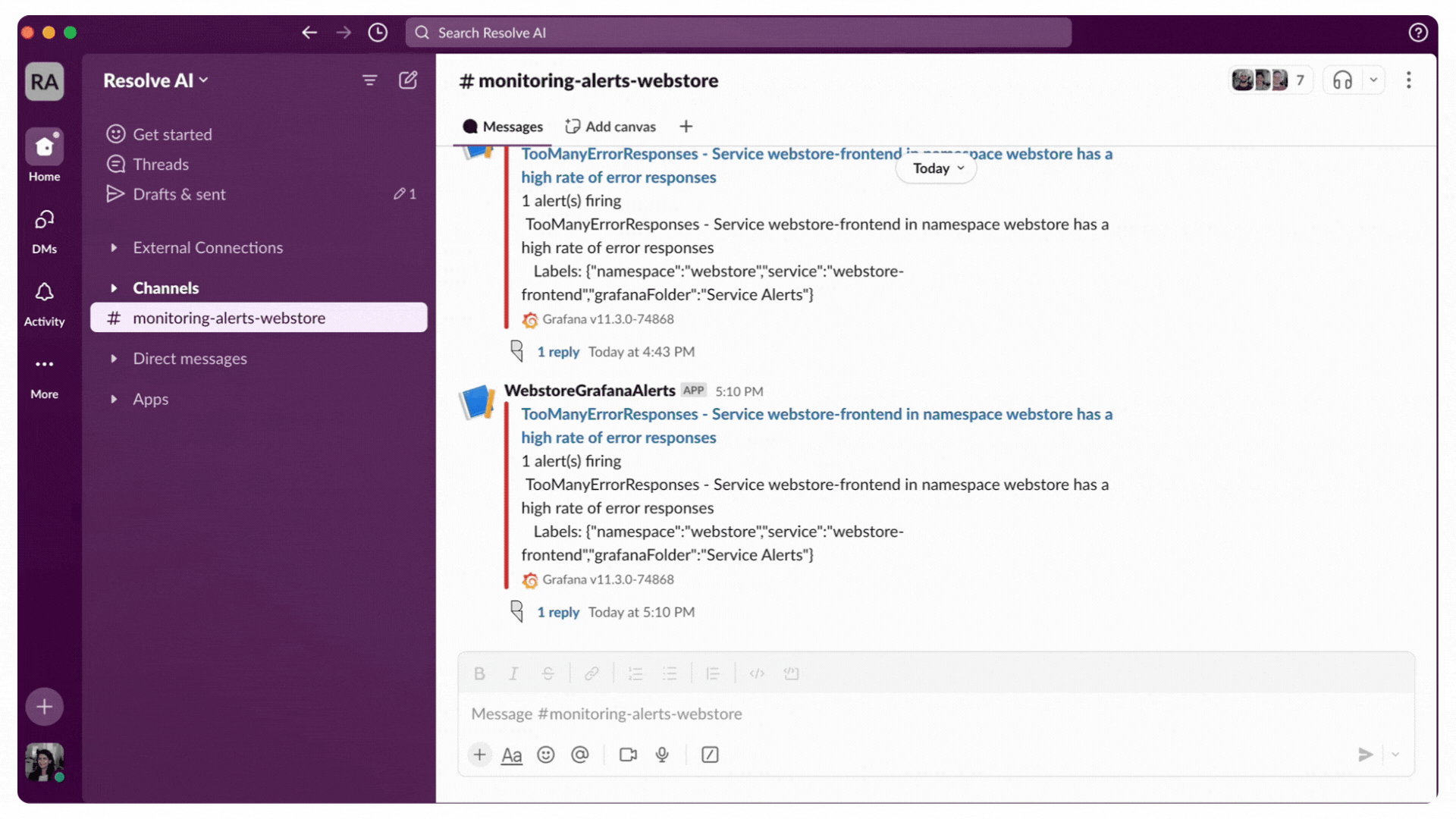Open the Today date jump dropdown
1456x819 pixels.
(937, 168)
